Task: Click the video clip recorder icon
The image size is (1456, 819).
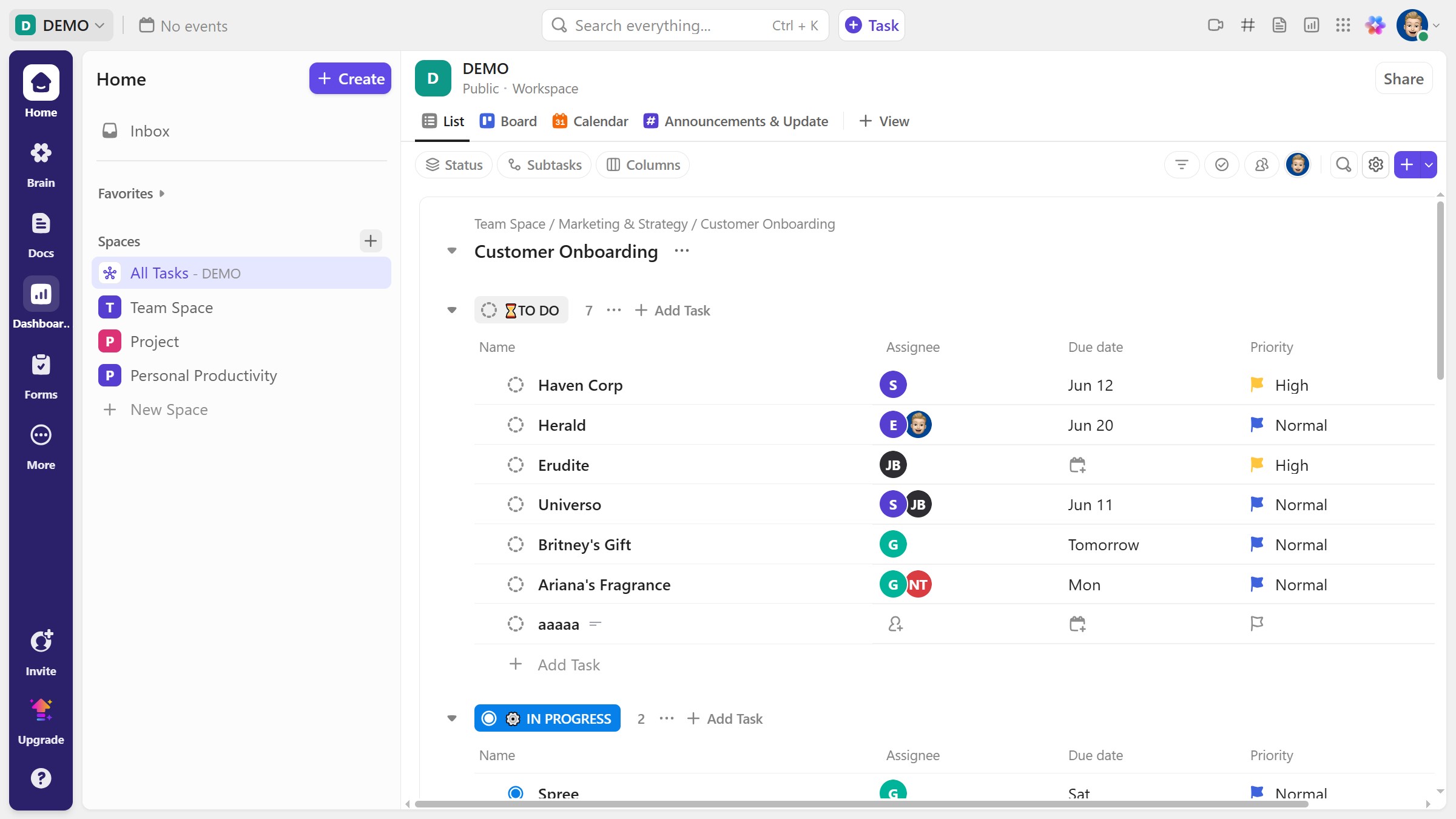Action: pyautogui.click(x=1215, y=25)
